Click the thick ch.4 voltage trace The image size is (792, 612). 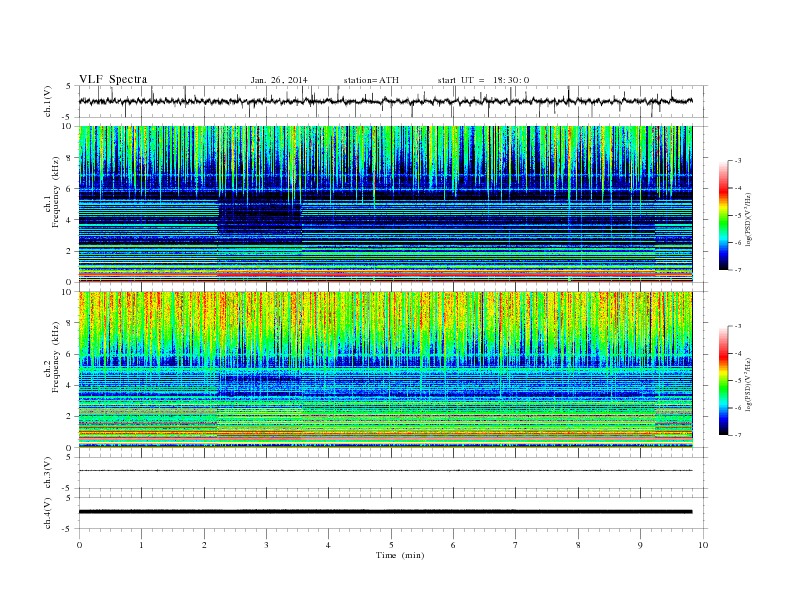coord(385,512)
